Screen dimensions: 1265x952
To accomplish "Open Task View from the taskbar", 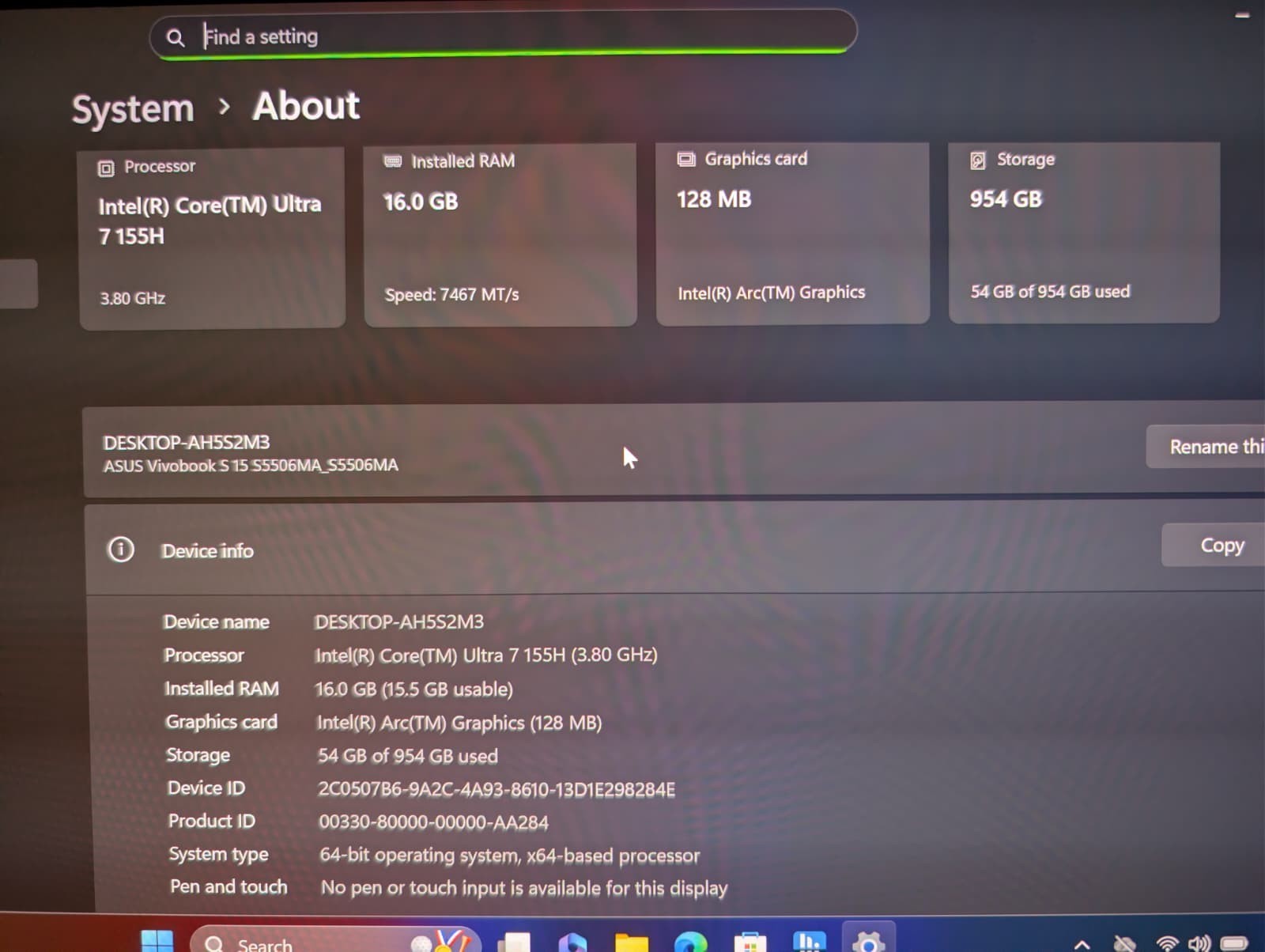I will [515, 942].
